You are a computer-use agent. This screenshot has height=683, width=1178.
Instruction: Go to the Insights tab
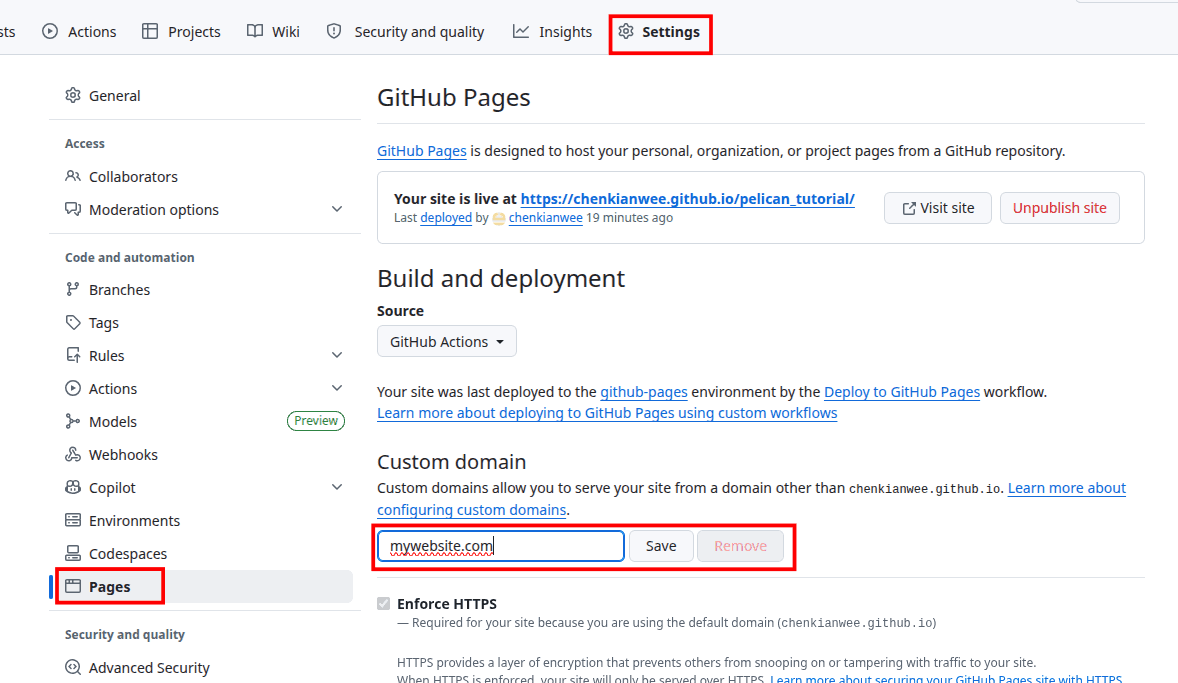[552, 32]
